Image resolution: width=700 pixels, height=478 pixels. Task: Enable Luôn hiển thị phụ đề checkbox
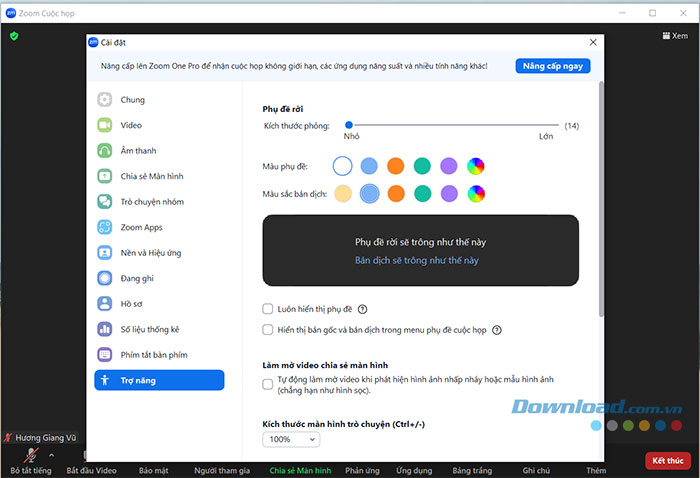coord(267,309)
